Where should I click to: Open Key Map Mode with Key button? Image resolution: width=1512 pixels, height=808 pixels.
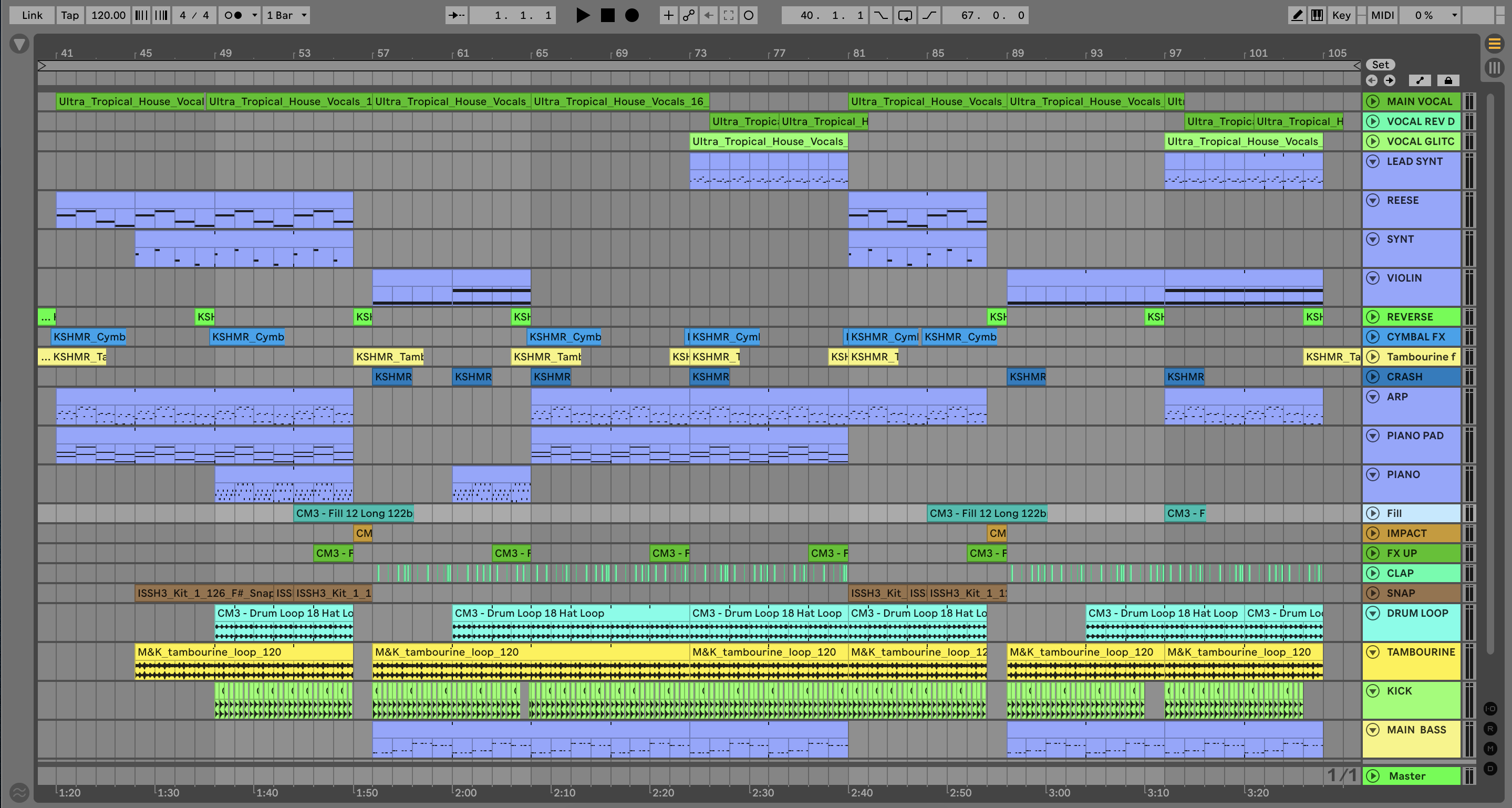coord(1341,15)
